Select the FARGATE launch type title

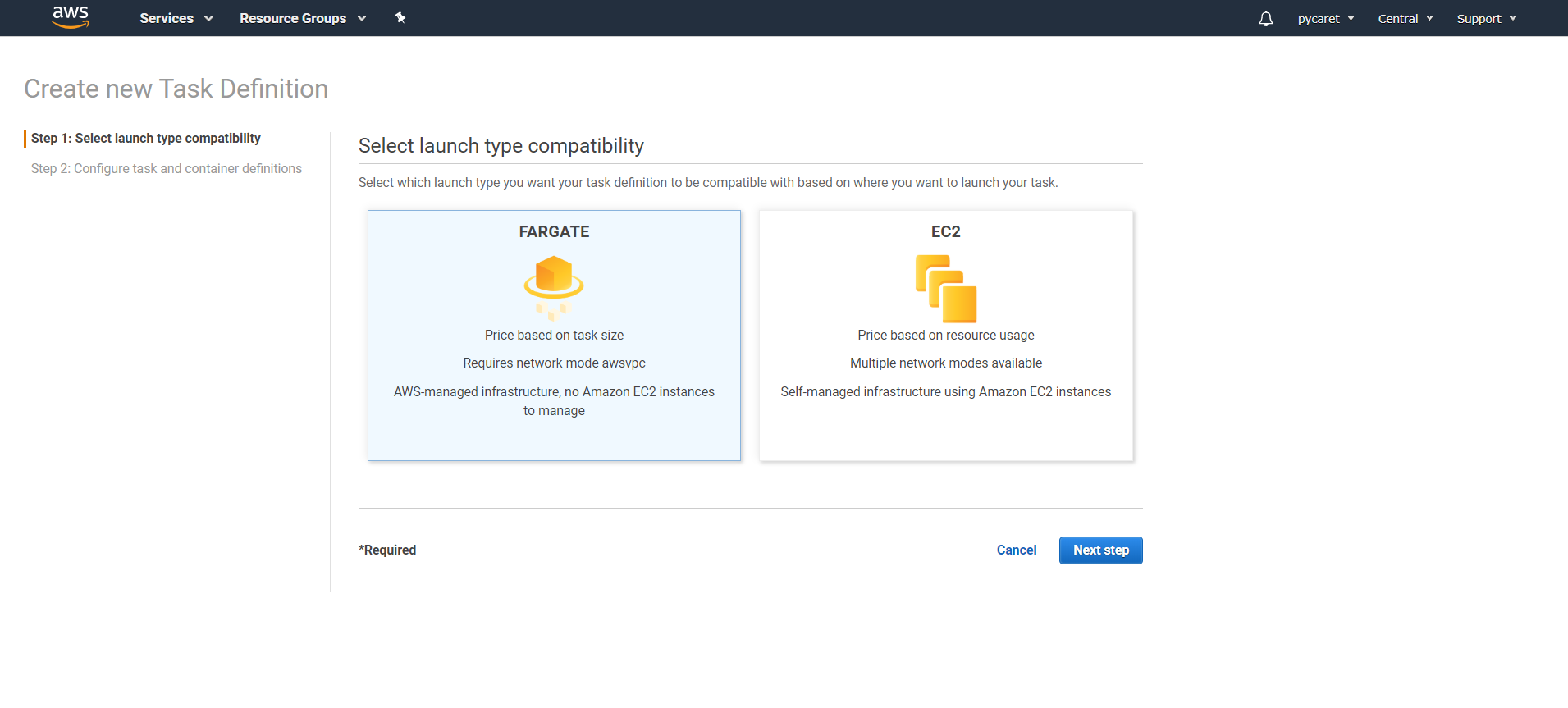pos(554,232)
